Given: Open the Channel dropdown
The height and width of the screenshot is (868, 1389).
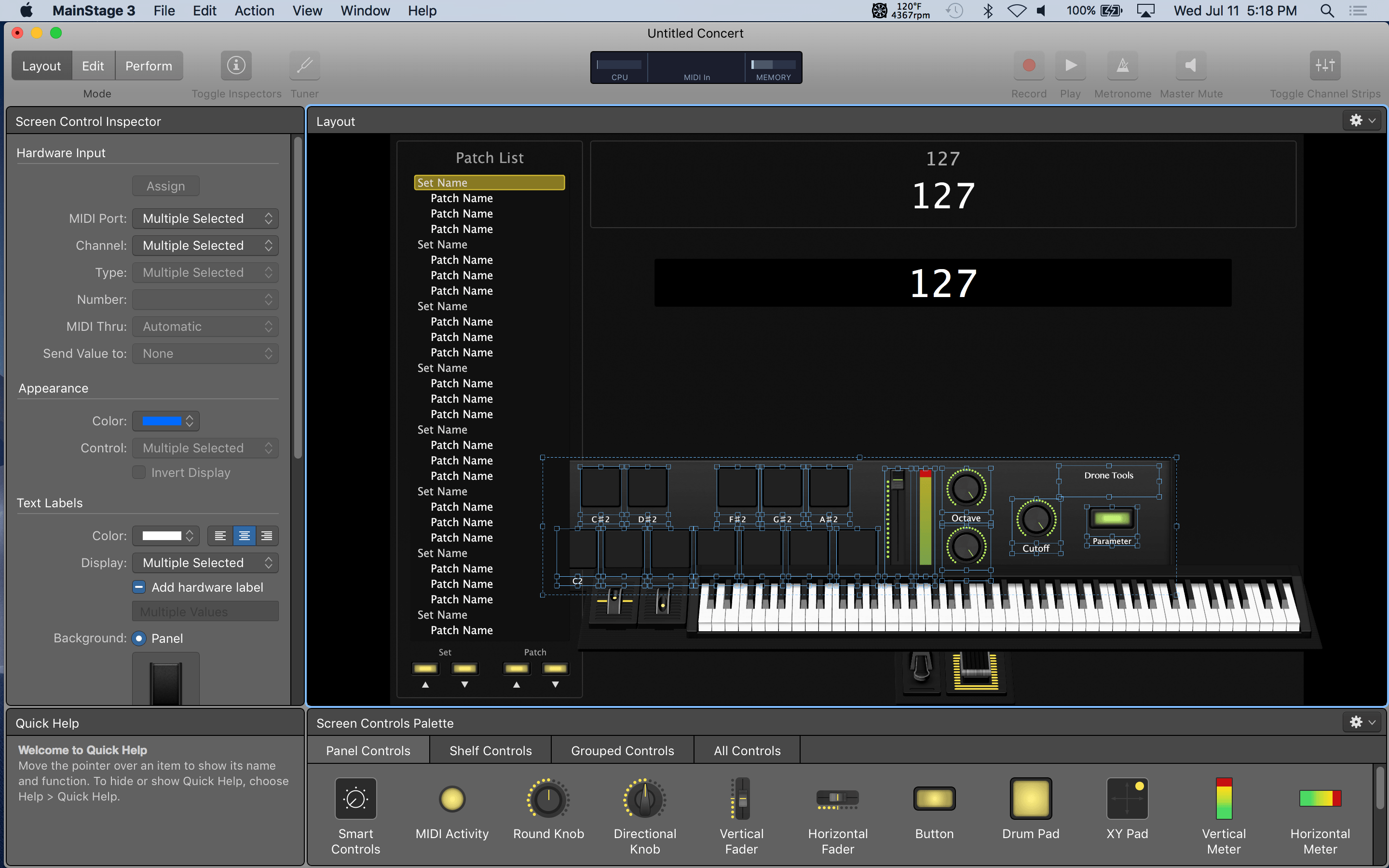Looking at the screenshot, I should (205, 245).
